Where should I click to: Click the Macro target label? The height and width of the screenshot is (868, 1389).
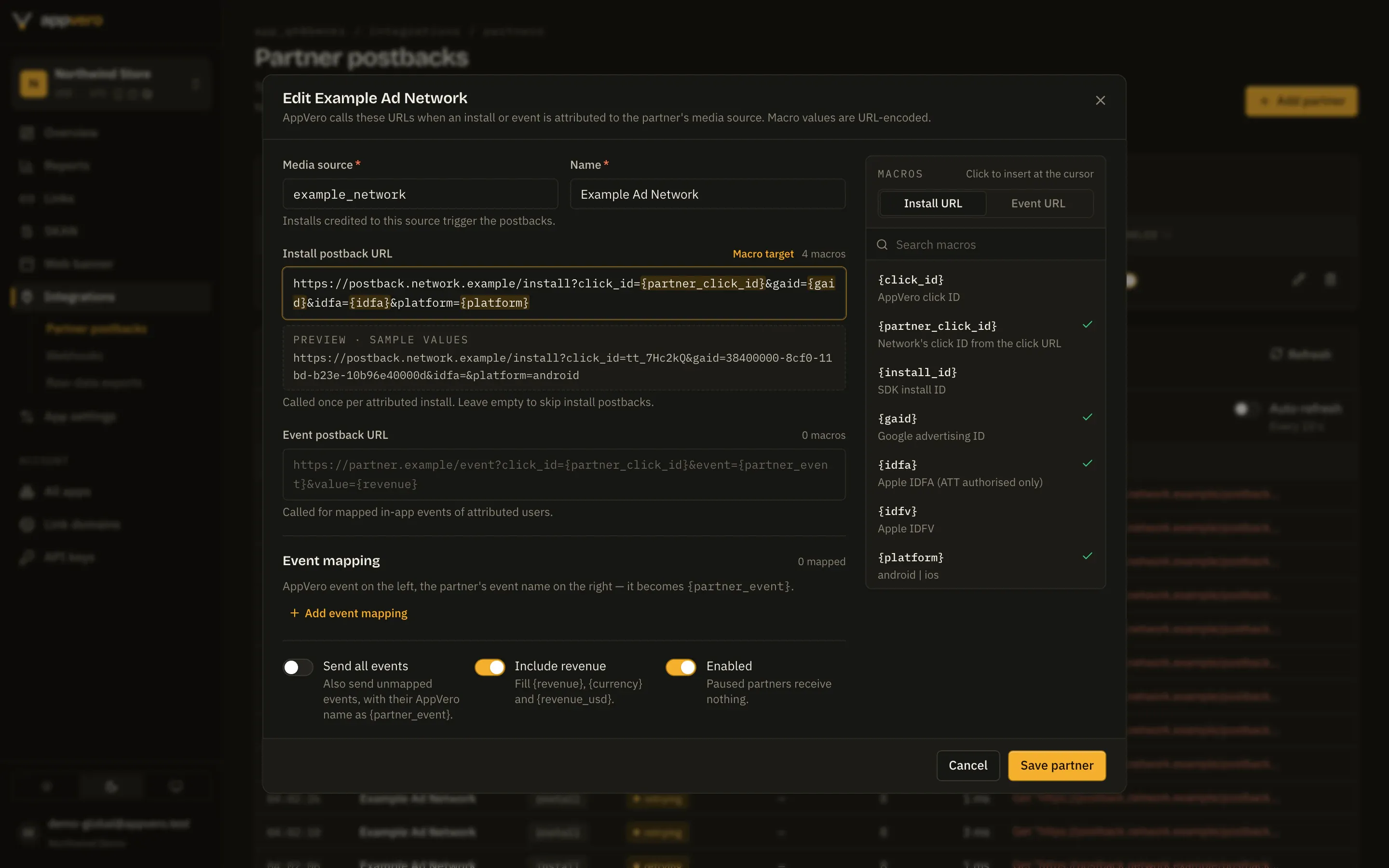coord(763,254)
